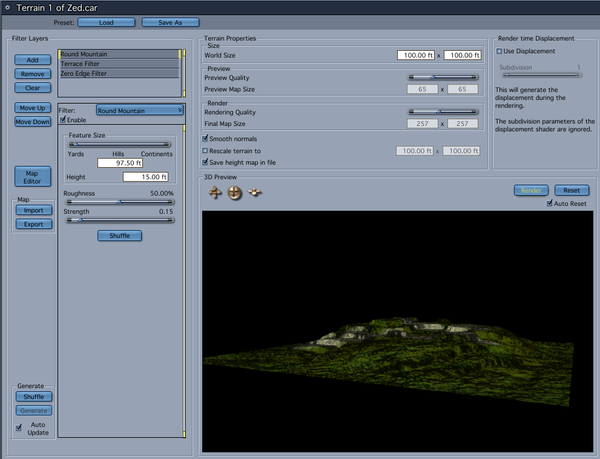Click the preset Load button
The height and width of the screenshot is (459, 600).
pos(105,21)
